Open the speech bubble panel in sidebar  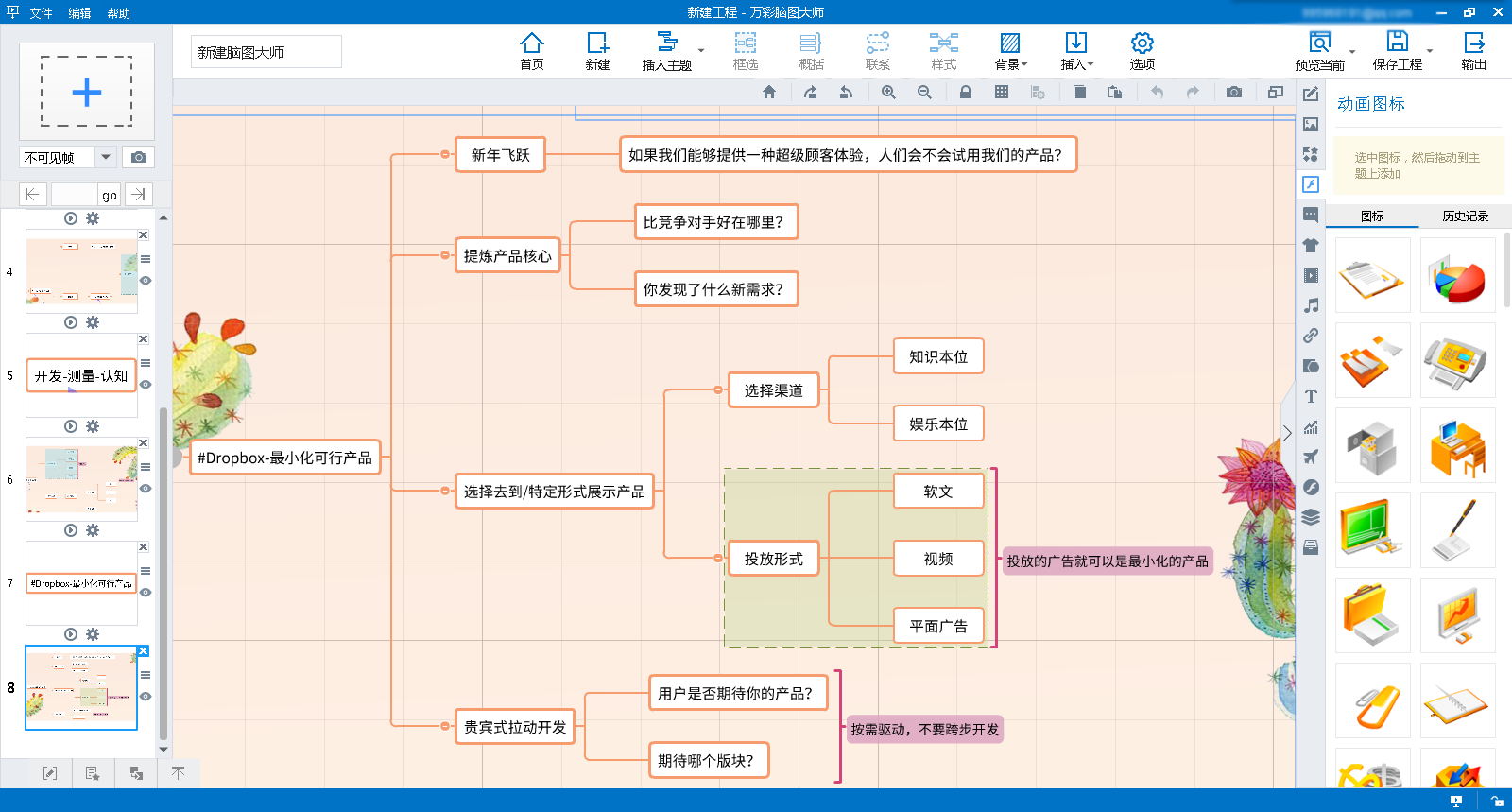(1311, 215)
